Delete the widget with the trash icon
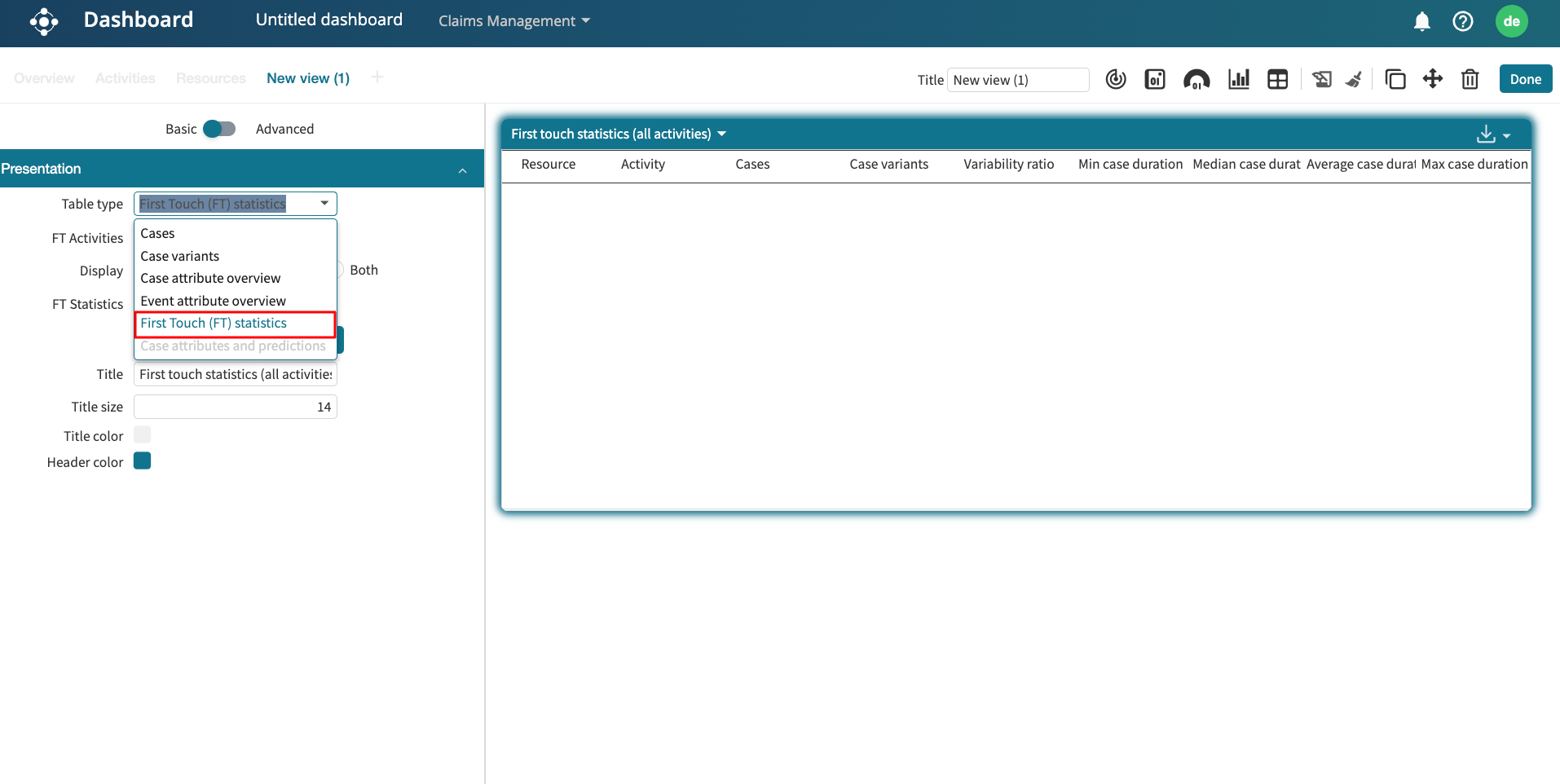The image size is (1560, 784). tap(1470, 79)
